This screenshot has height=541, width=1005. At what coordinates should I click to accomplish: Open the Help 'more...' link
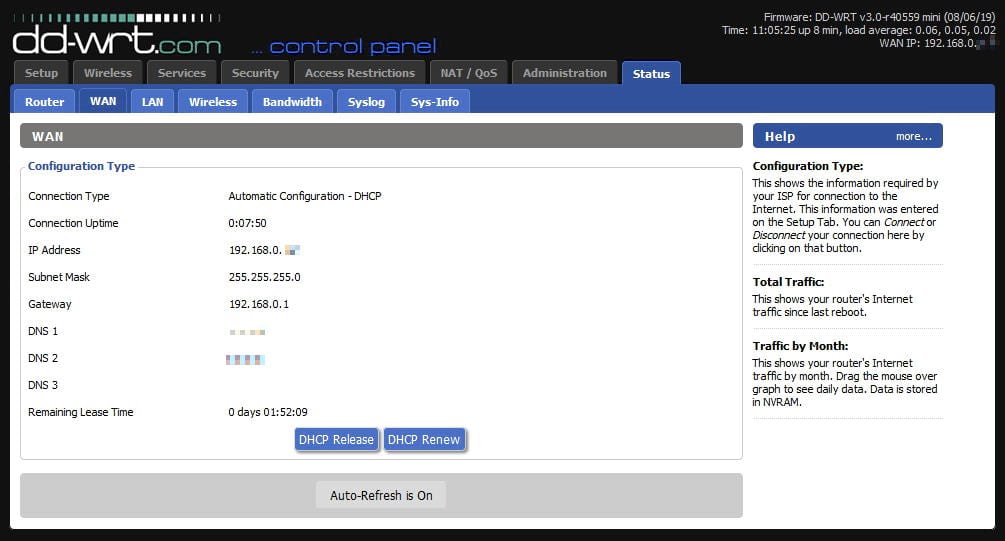913,137
